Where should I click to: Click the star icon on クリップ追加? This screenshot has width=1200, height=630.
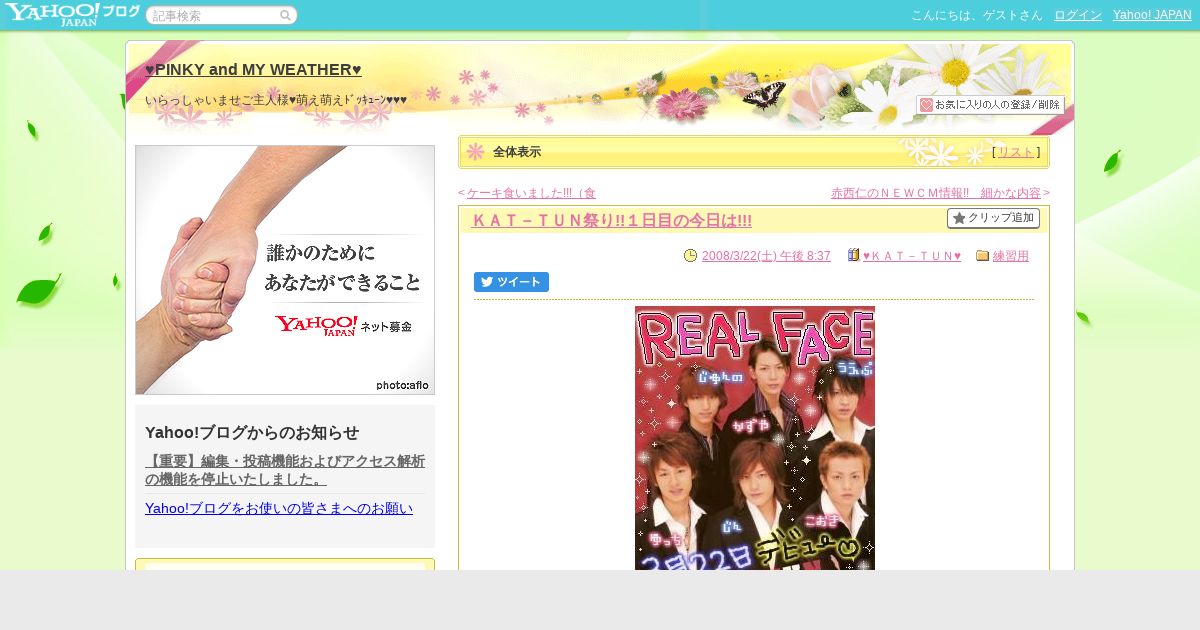959,218
